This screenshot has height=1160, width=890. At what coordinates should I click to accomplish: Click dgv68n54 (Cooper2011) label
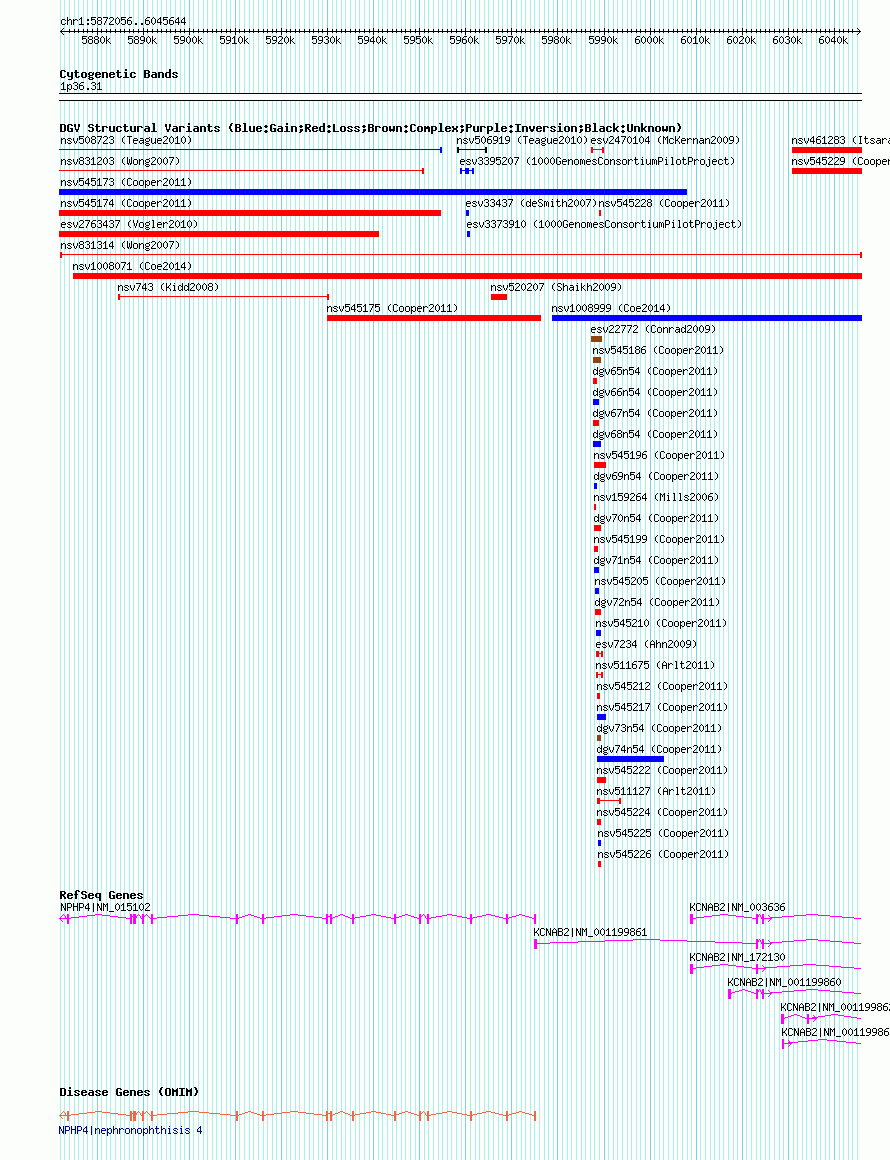(x=655, y=434)
